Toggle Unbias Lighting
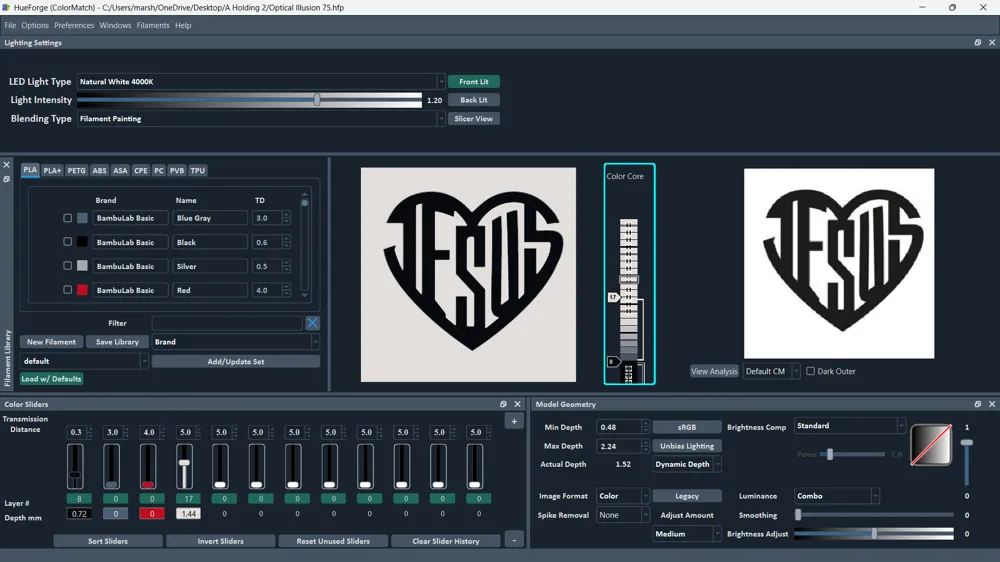1000x562 pixels. coord(687,446)
